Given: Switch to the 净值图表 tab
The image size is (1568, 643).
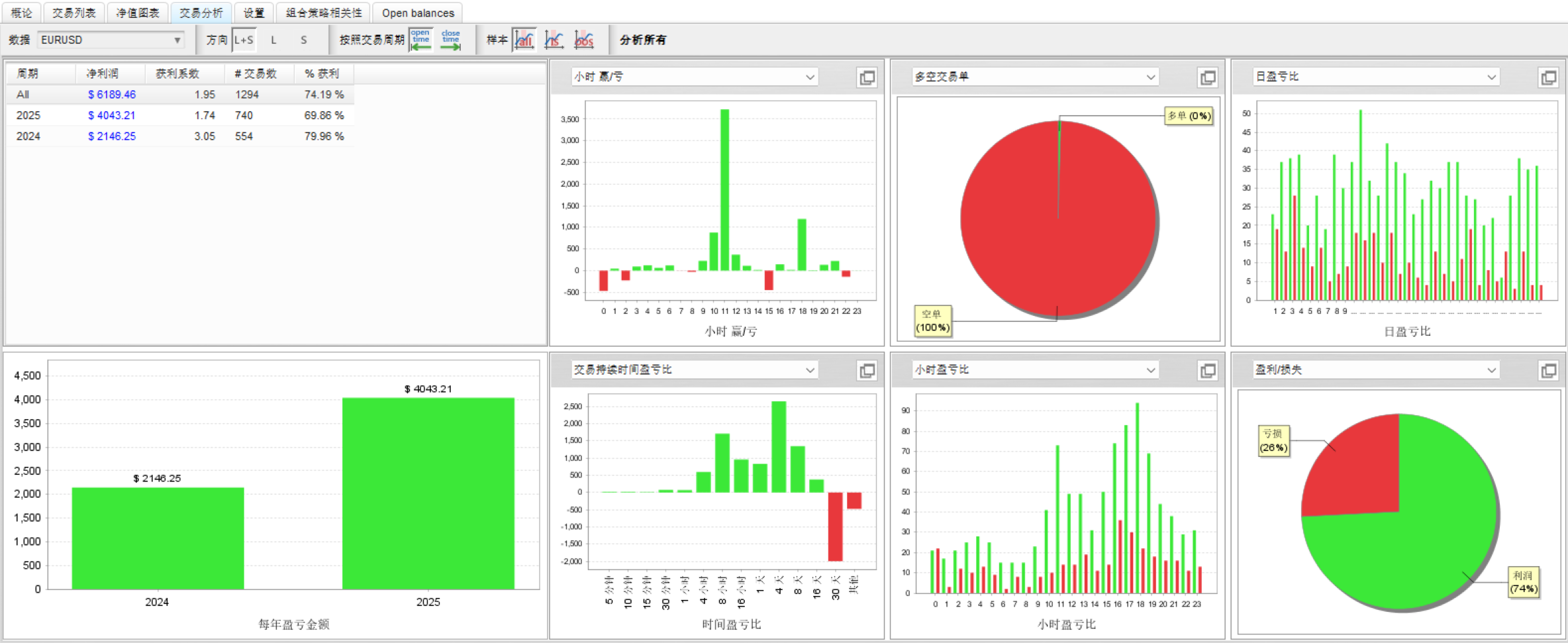Looking at the screenshot, I should [138, 13].
